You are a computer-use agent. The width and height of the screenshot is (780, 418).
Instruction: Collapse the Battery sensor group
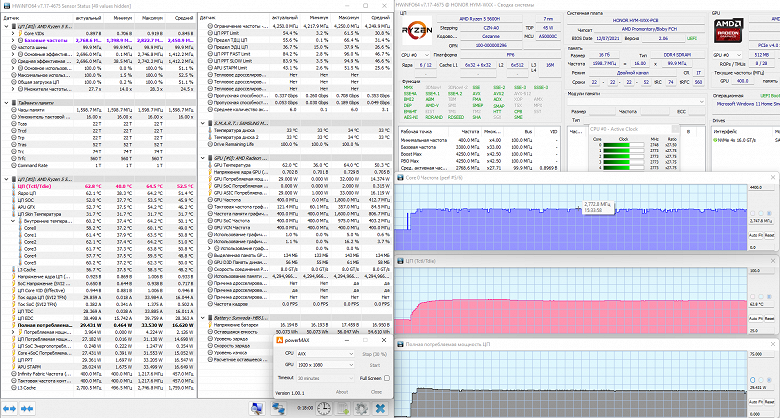pyautogui.click(x=203, y=317)
